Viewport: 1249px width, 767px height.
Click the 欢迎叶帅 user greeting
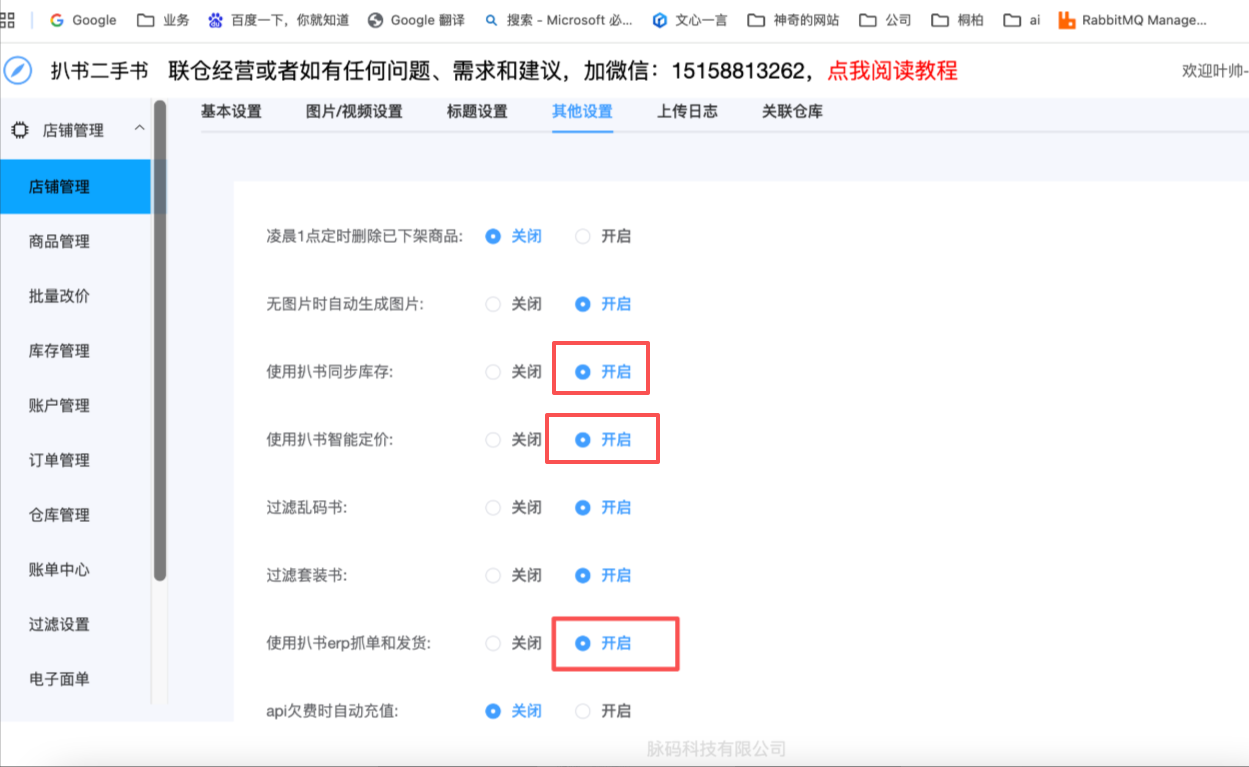1215,70
